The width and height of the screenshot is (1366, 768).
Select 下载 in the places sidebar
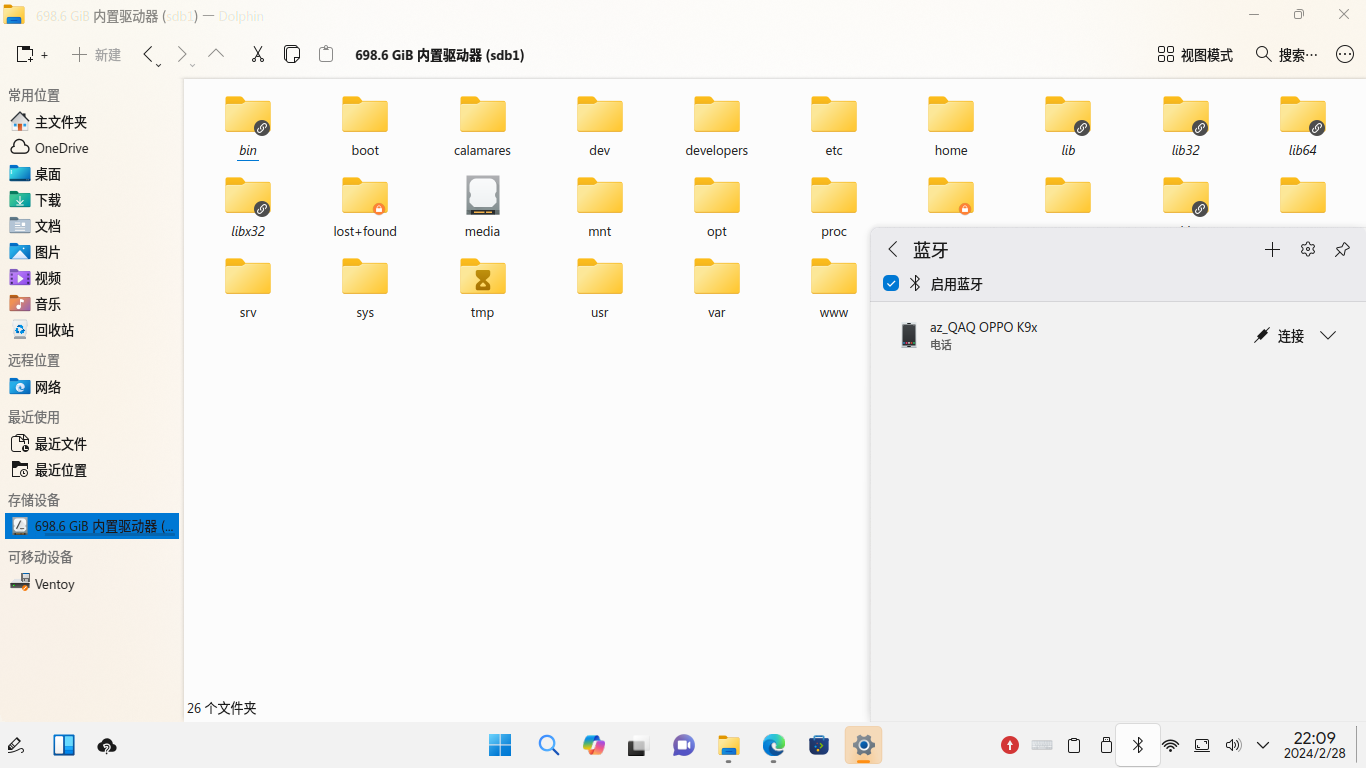pyautogui.click(x=47, y=200)
